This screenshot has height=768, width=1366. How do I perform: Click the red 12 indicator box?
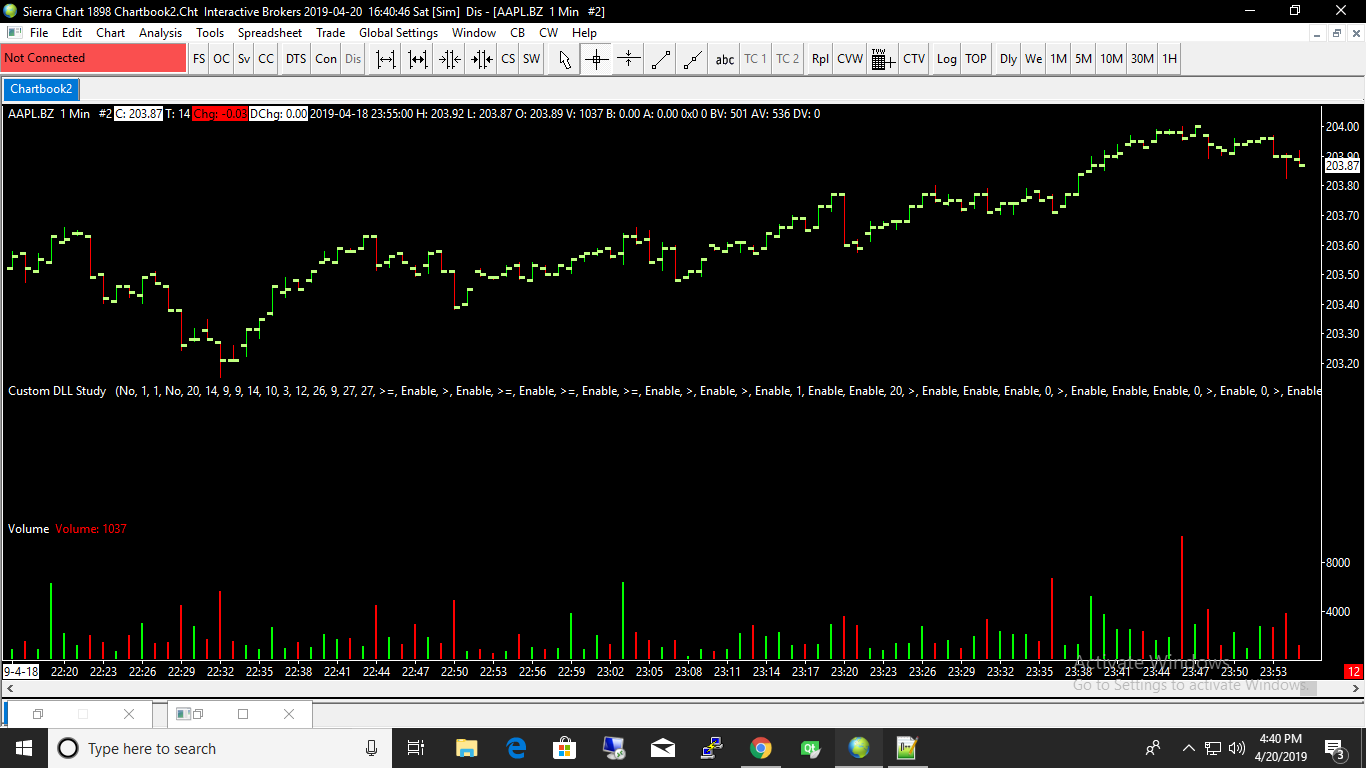click(x=1354, y=672)
